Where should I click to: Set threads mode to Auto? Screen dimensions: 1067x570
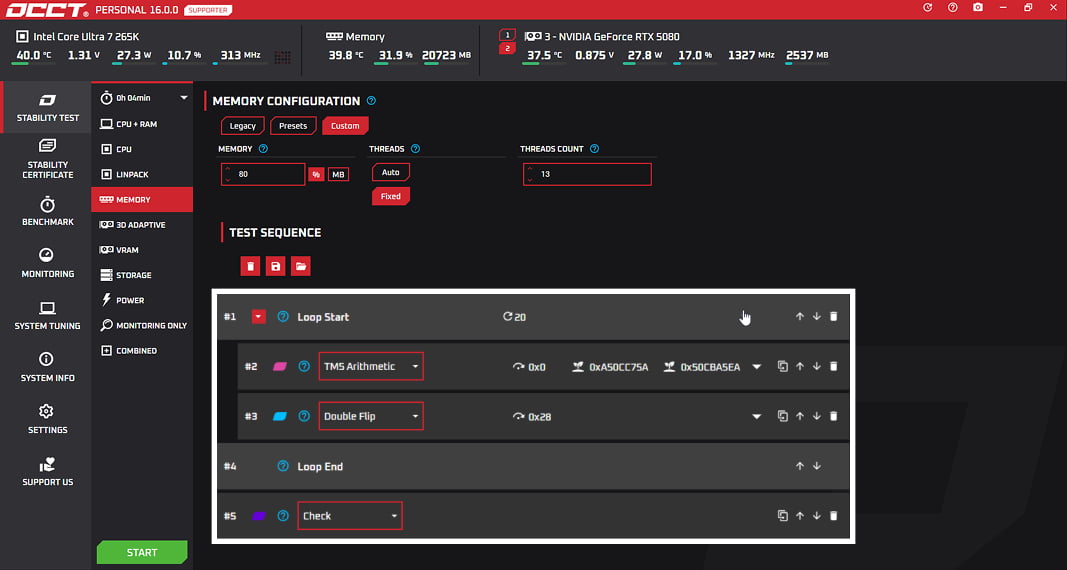pos(390,172)
